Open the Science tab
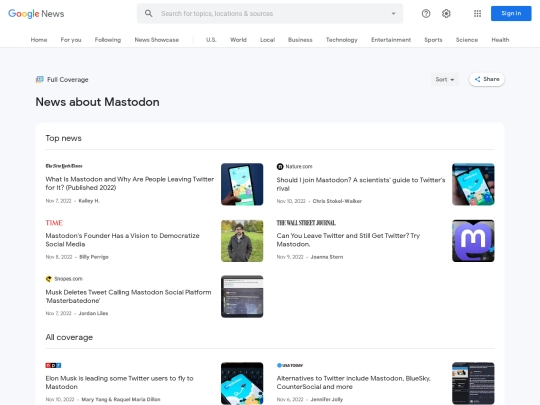 click(x=467, y=40)
